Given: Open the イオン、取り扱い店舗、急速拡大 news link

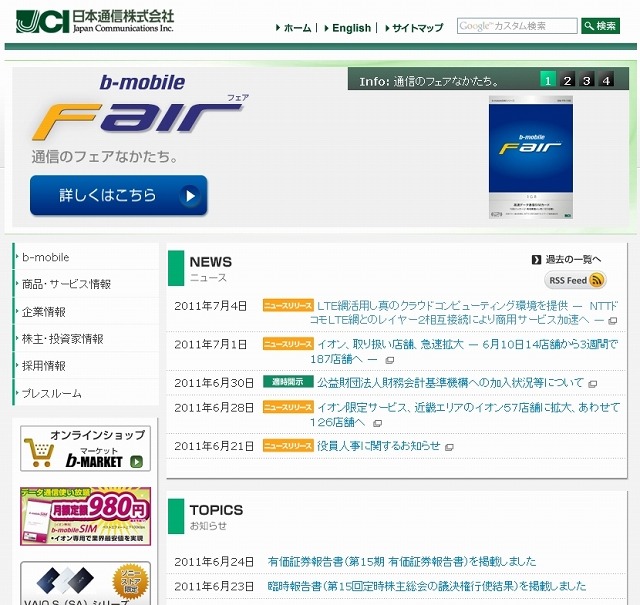Looking at the screenshot, I should tap(463, 351).
